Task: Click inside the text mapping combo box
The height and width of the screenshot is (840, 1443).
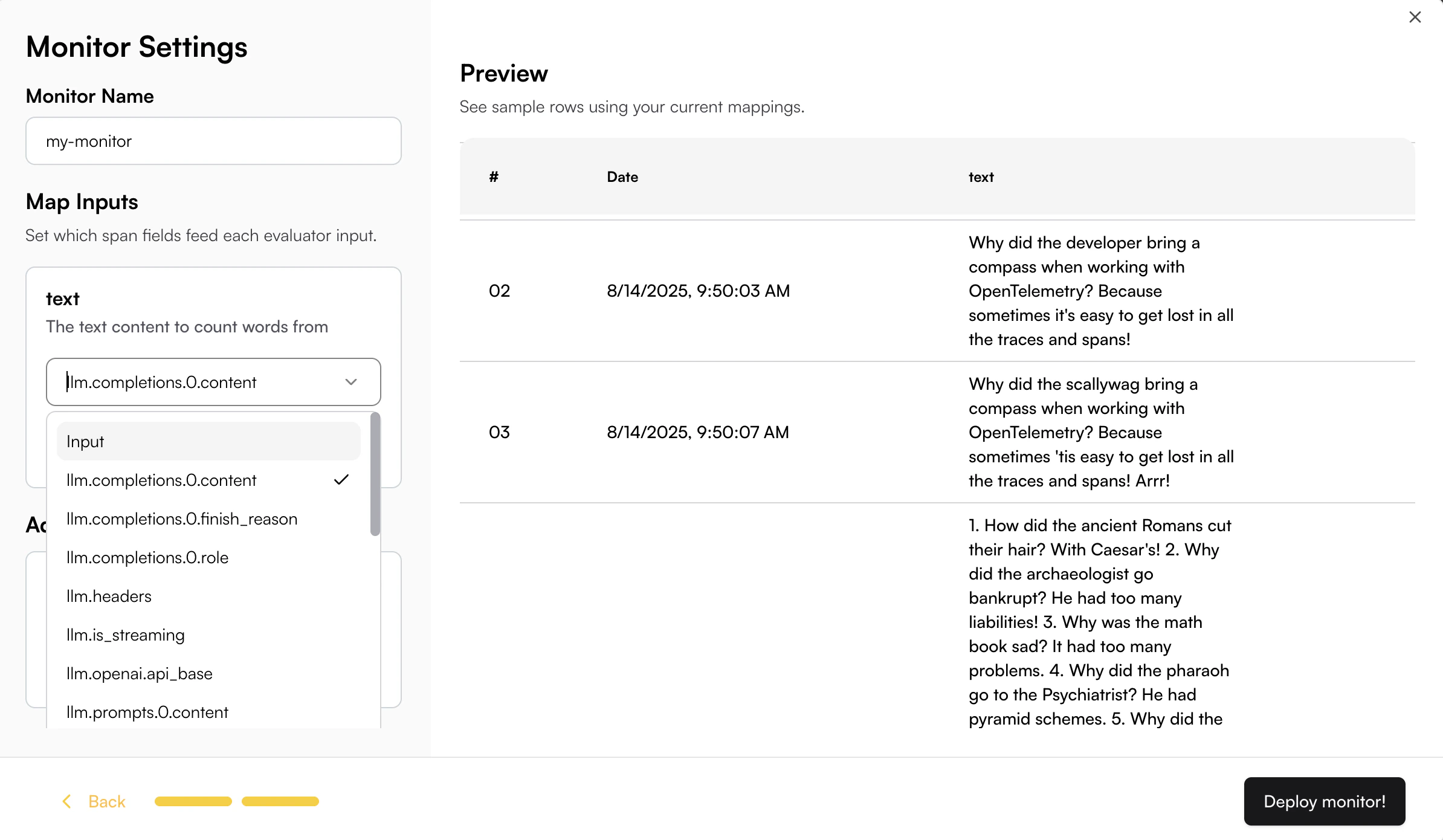Action: [199, 382]
